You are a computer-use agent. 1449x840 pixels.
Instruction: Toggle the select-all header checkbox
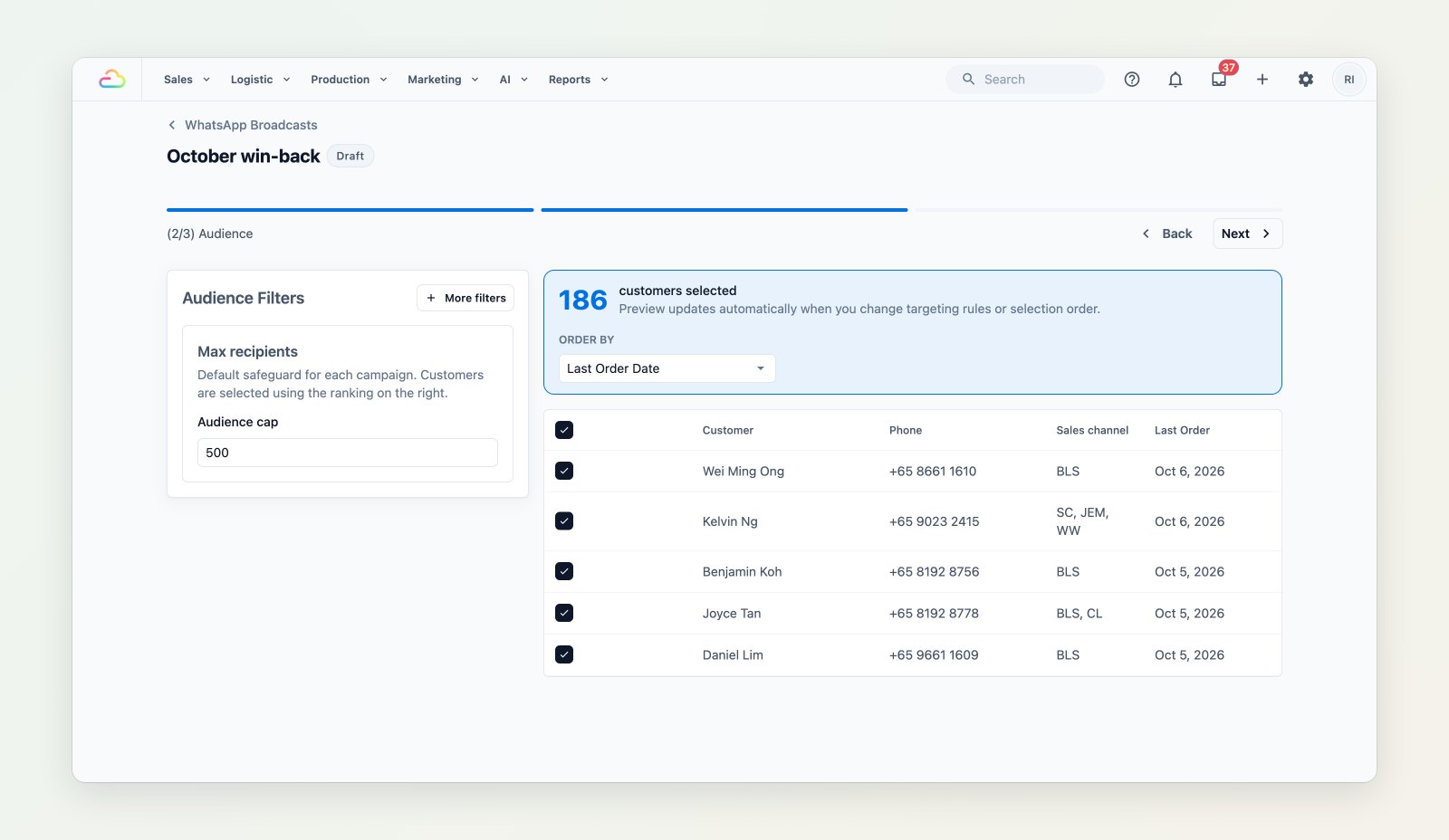[x=564, y=430]
